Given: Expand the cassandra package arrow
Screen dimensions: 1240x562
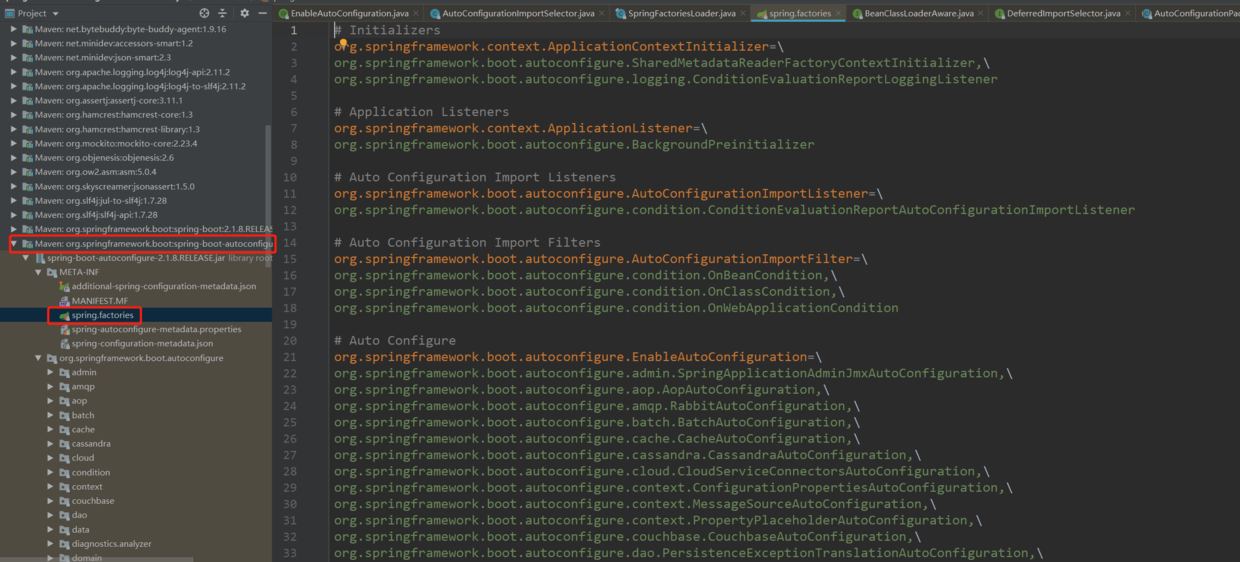Looking at the screenshot, I should click(50, 444).
